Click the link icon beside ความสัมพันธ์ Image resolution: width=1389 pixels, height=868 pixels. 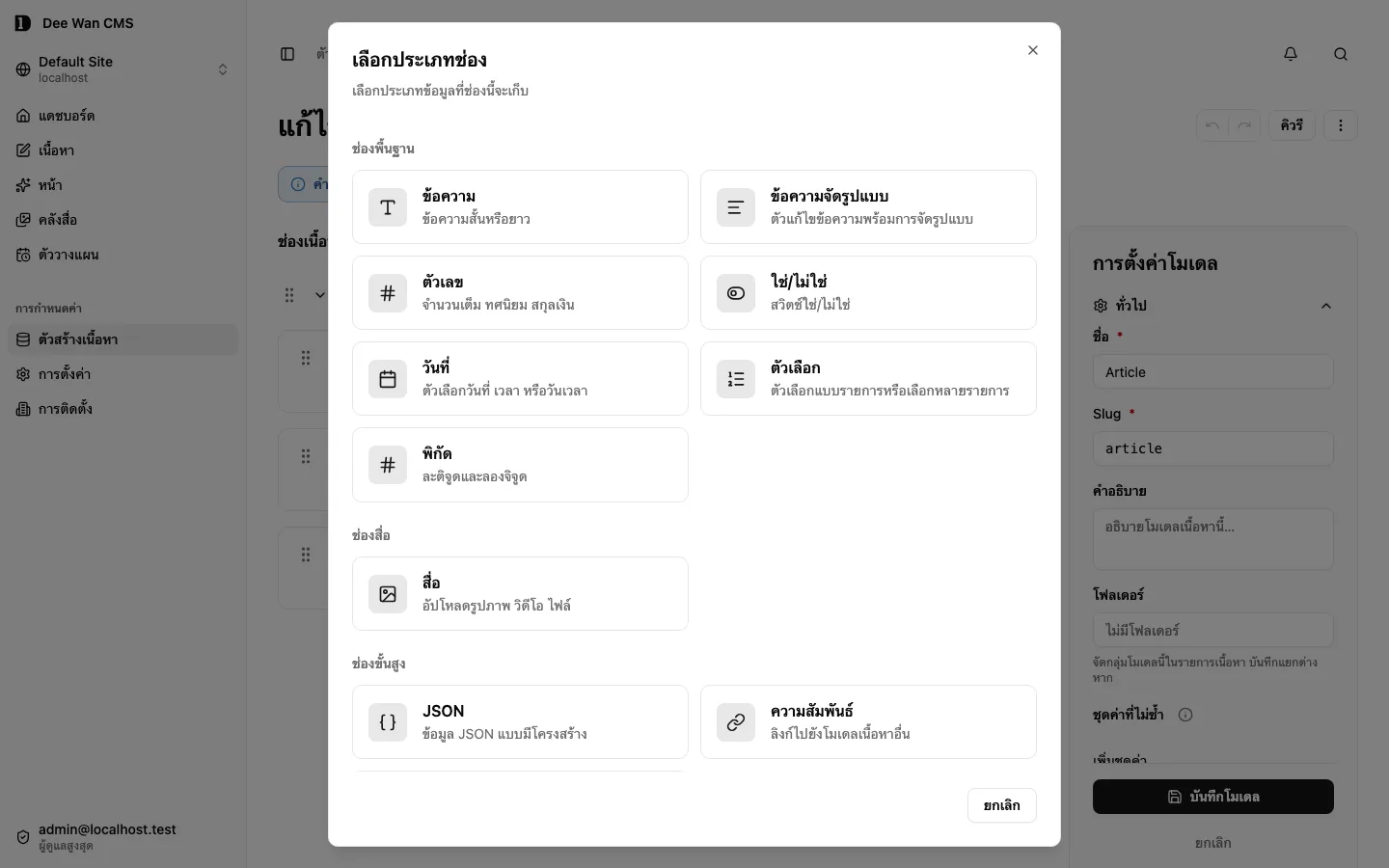tap(736, 722)
